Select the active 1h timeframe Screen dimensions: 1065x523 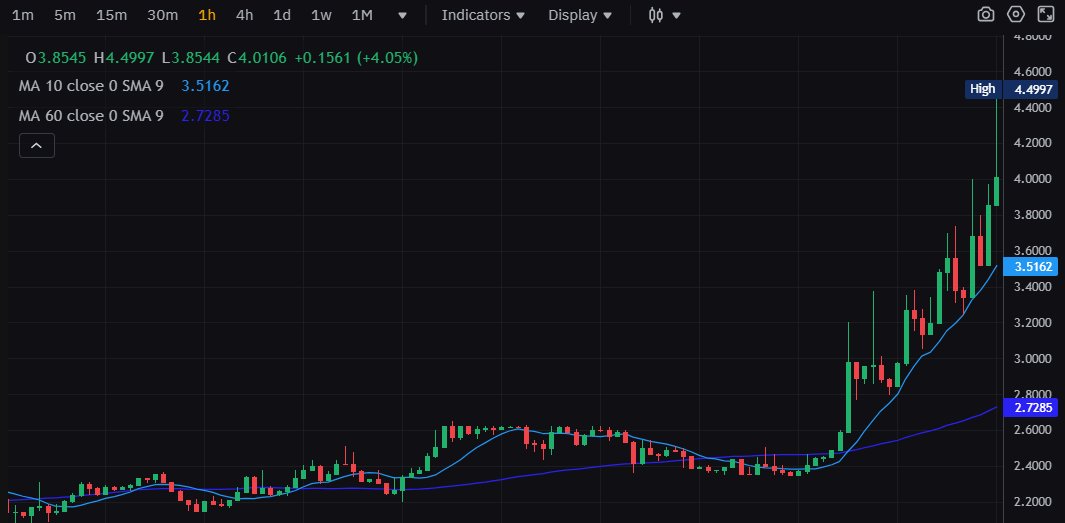(207, 15)
